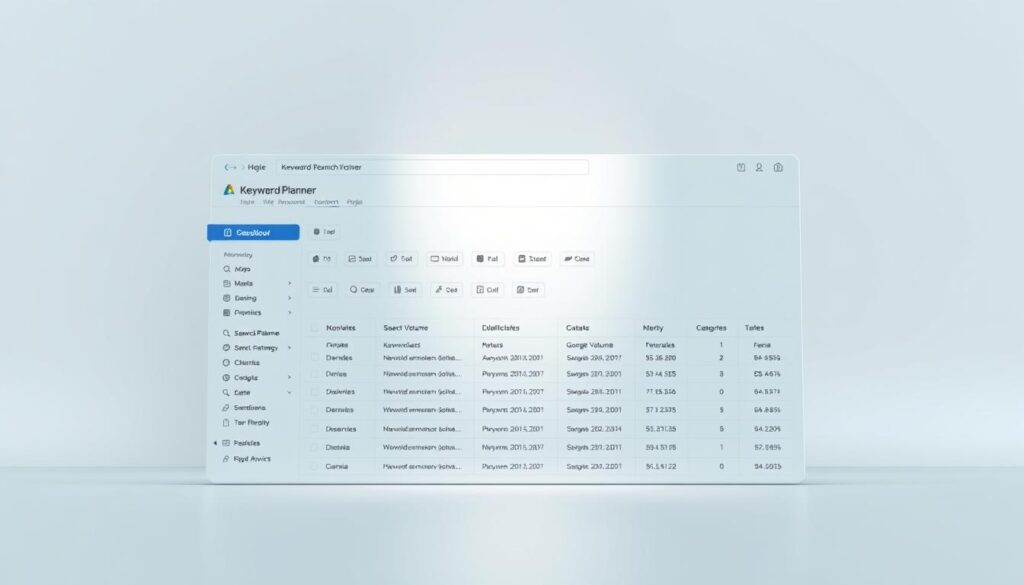Click the 'Google Volume' cell in the table
The image size is (1024, 585).
pos(589,345)
